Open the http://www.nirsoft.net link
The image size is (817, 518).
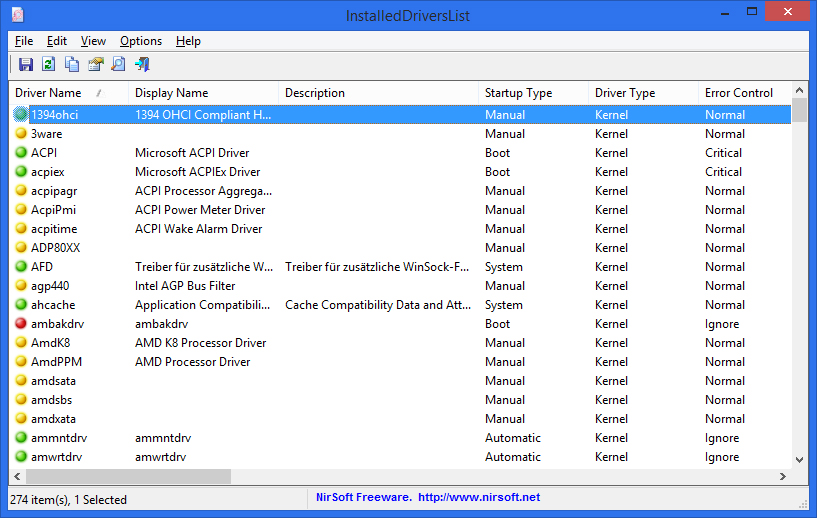tap(479, 497)
